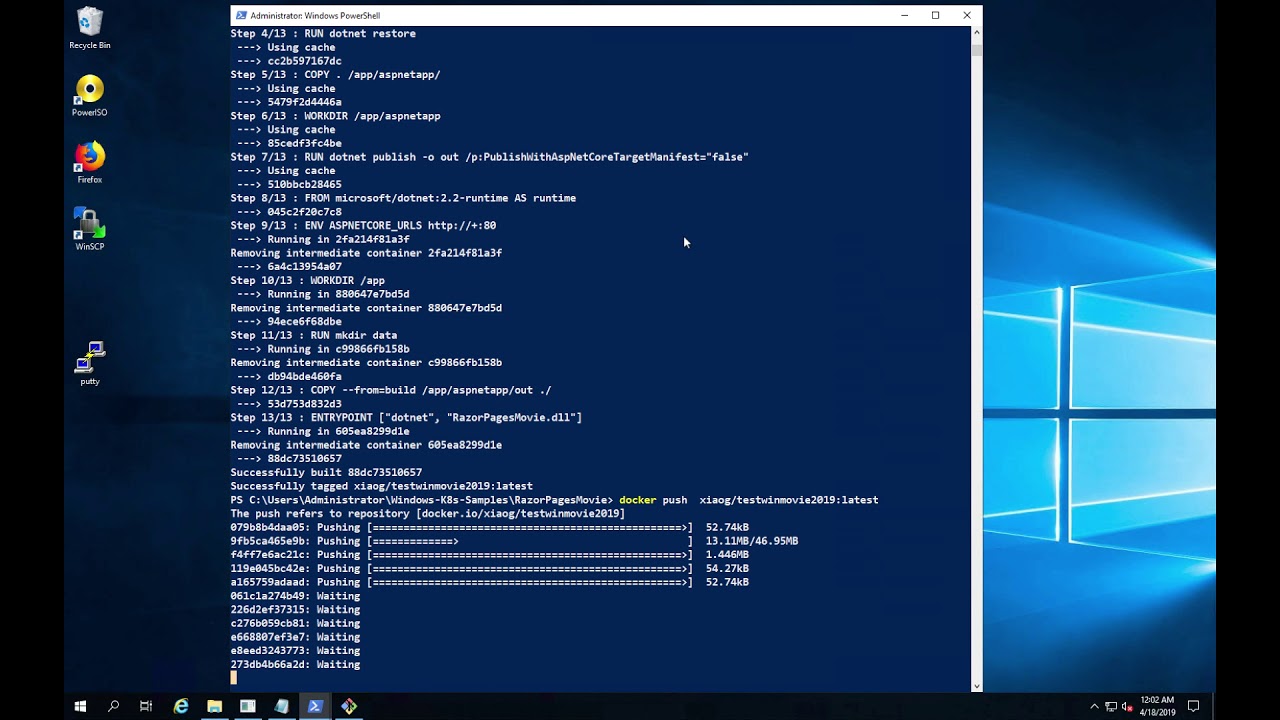Viewport: 1280px width, 720px height.
Task: Open the network status tray icon
Action: click(x=1110, y=707)
